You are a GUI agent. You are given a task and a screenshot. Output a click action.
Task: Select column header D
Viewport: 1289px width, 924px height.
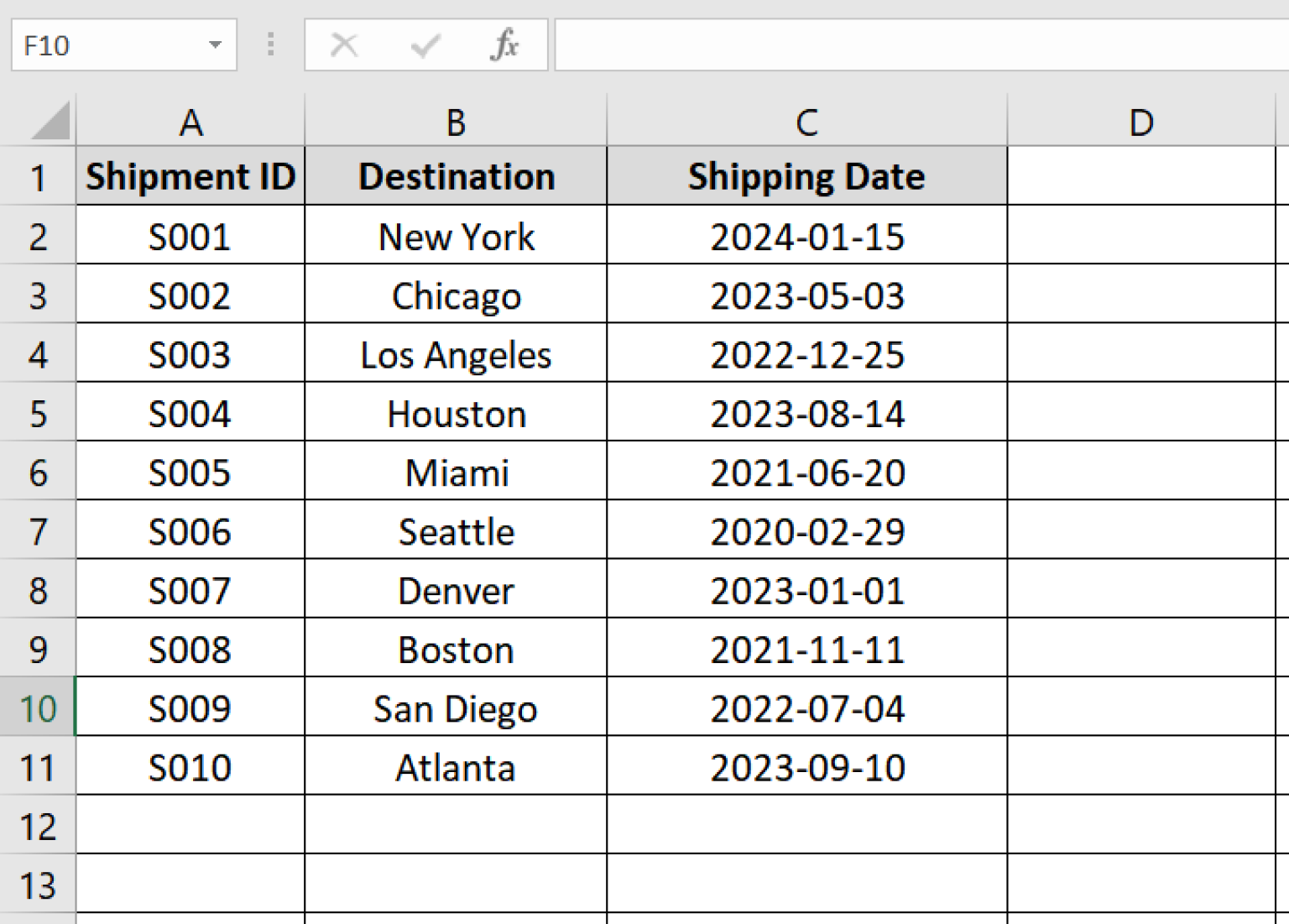coord(1141,122)
